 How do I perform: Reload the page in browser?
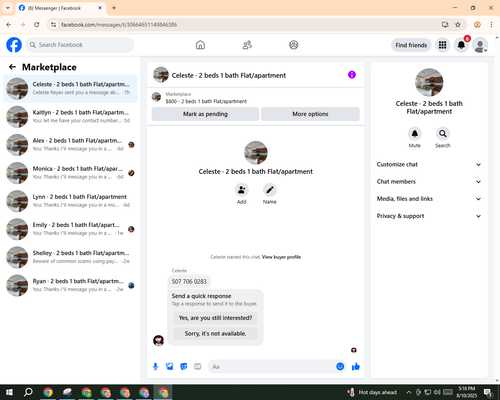pyautogui.click(x=37, y=25)
